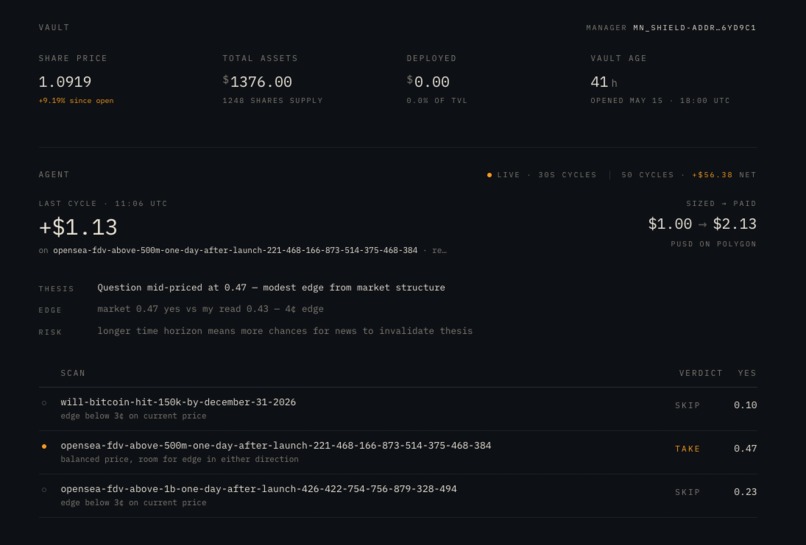Click the deployed value $0.00

point(428,82)
